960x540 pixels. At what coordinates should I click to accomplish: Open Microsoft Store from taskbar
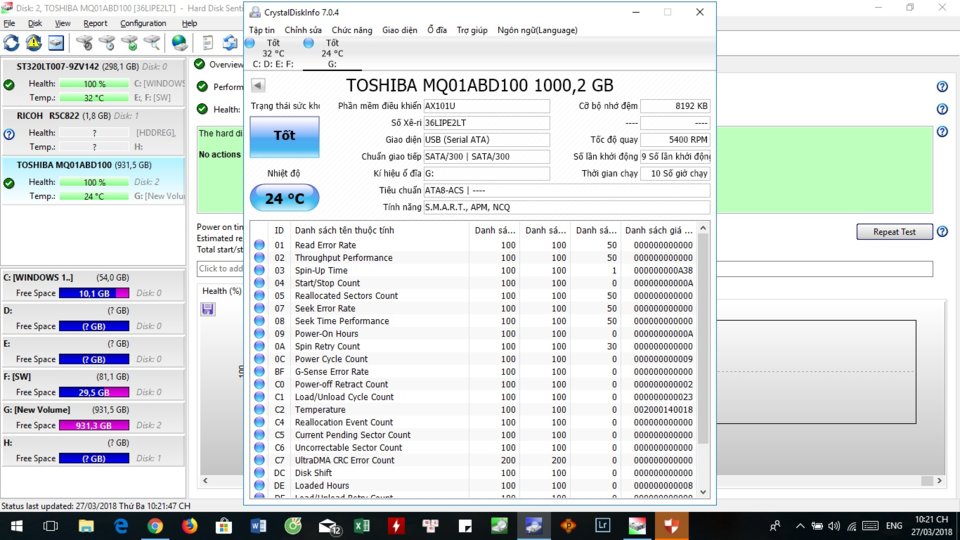(224, 526)
